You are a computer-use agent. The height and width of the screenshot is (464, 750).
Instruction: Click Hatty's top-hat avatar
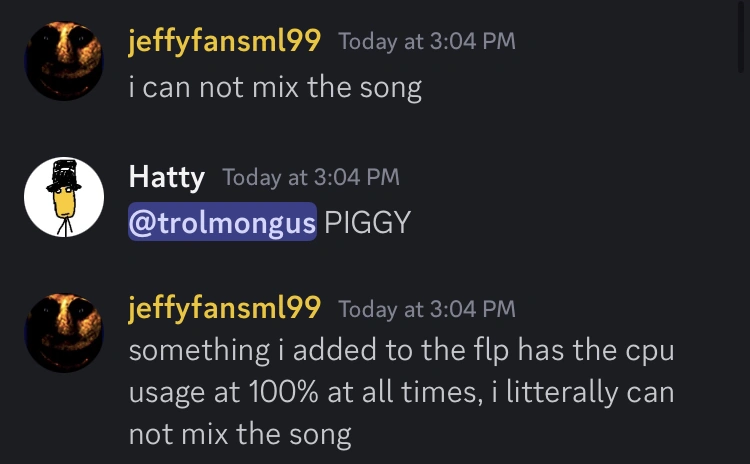[x=64, y=197]
